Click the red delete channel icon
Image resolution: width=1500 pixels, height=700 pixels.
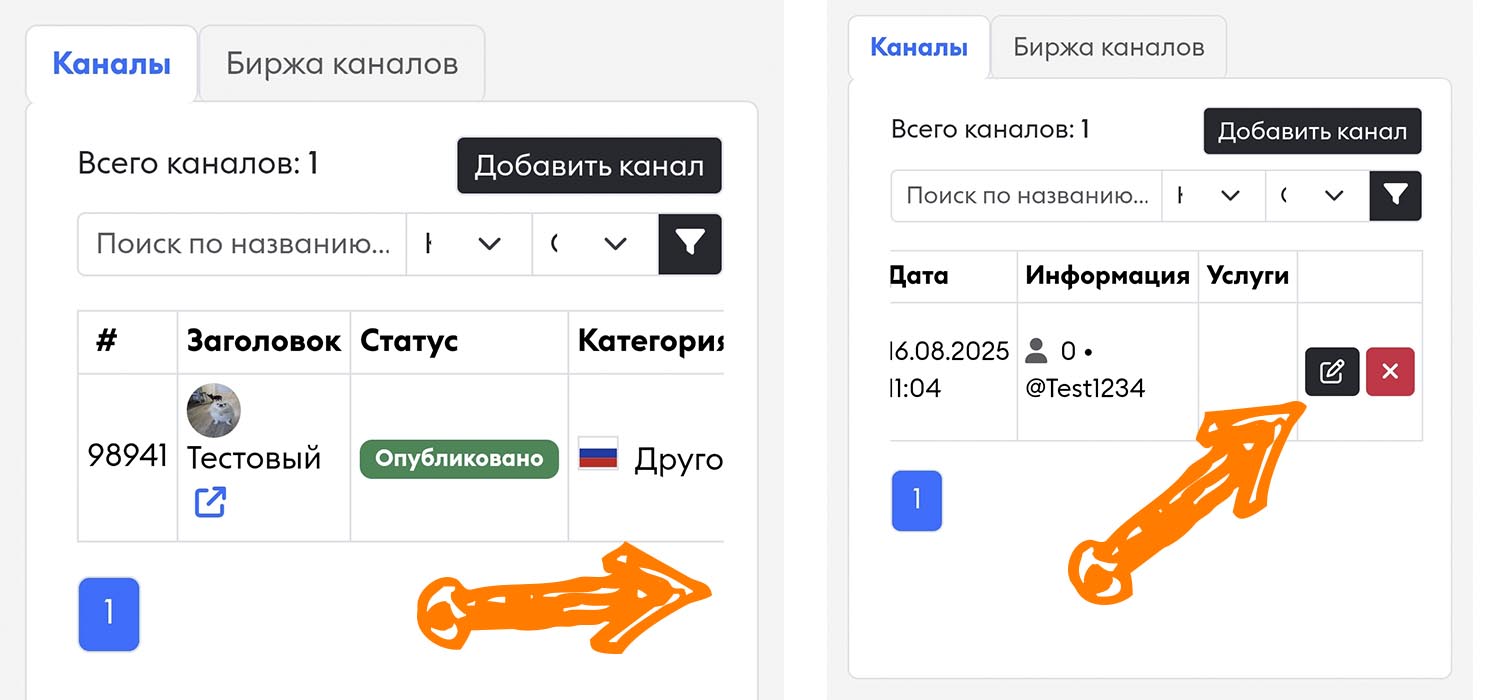pyautogui.click(x=1389, y=372)
